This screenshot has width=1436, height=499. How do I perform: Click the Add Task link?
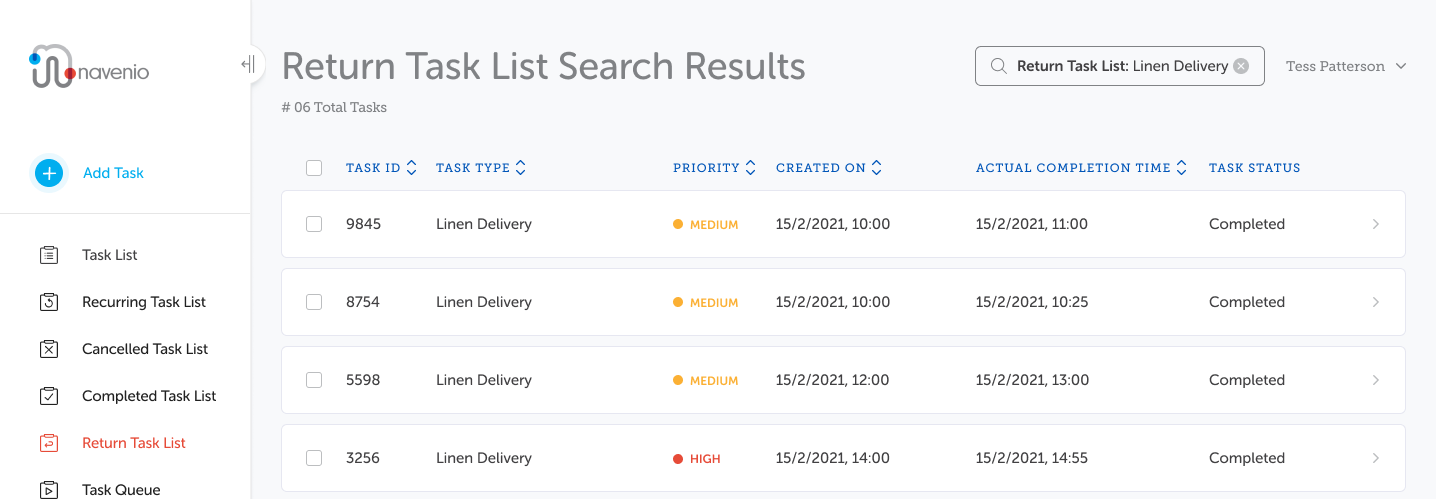[113, 173]
